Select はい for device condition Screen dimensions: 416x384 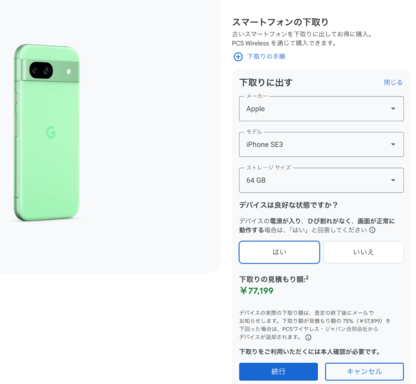(279, 252)
